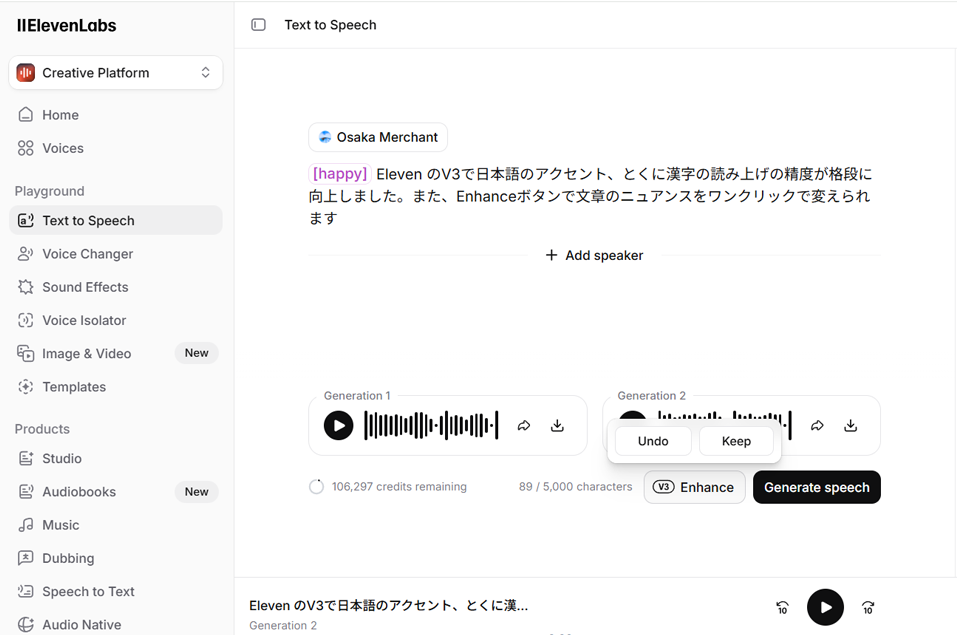
Task: Open the Creative Platform dropdown
Action: click(x=116, y=73)
